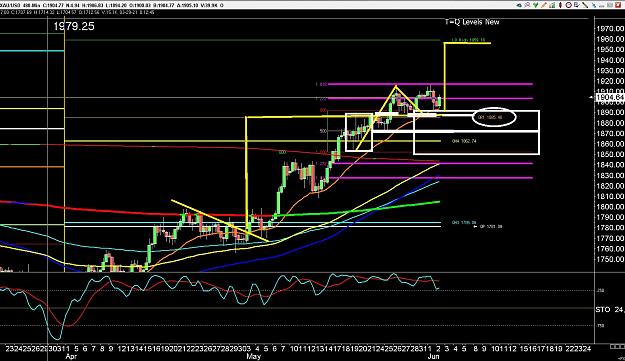
Task: Close the chart window with the red X
Action: [618, 5]
